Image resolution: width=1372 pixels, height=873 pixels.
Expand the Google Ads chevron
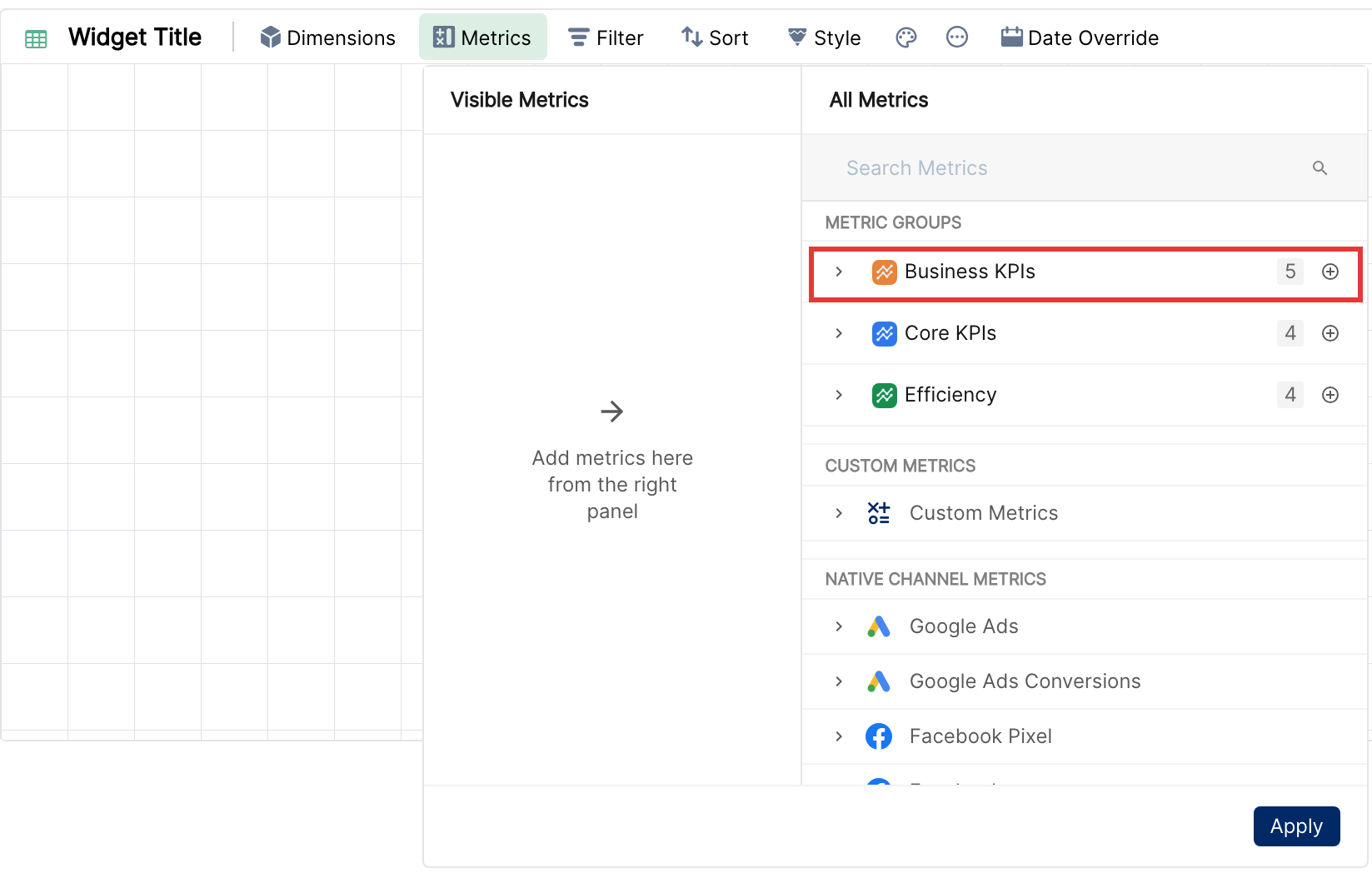(x=839, y=626)
